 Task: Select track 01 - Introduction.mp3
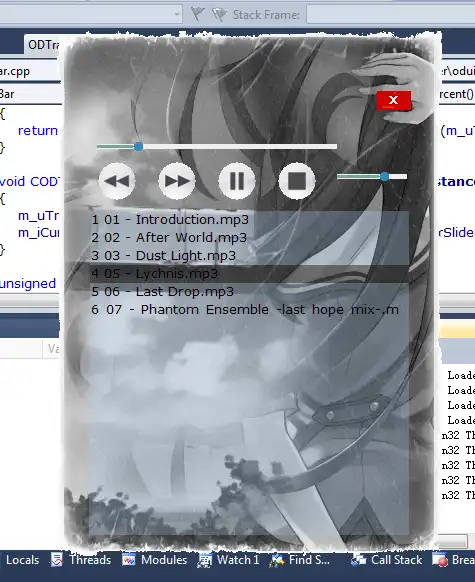[x=249, y=219]
